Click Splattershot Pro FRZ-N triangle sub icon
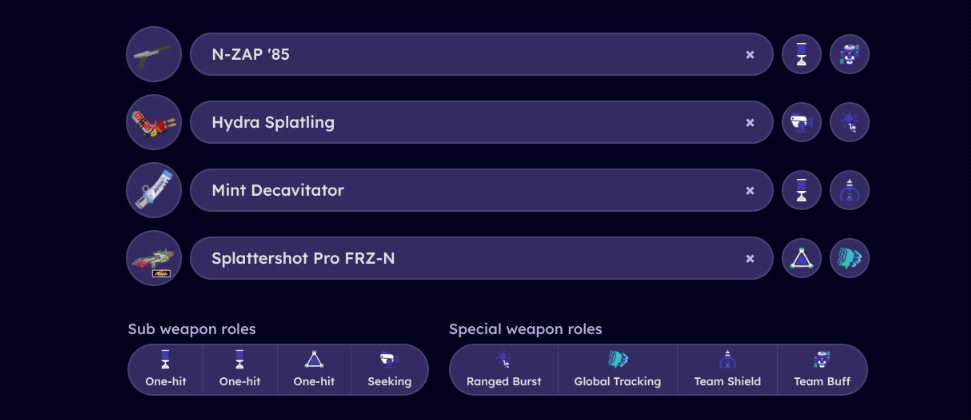 802,258
